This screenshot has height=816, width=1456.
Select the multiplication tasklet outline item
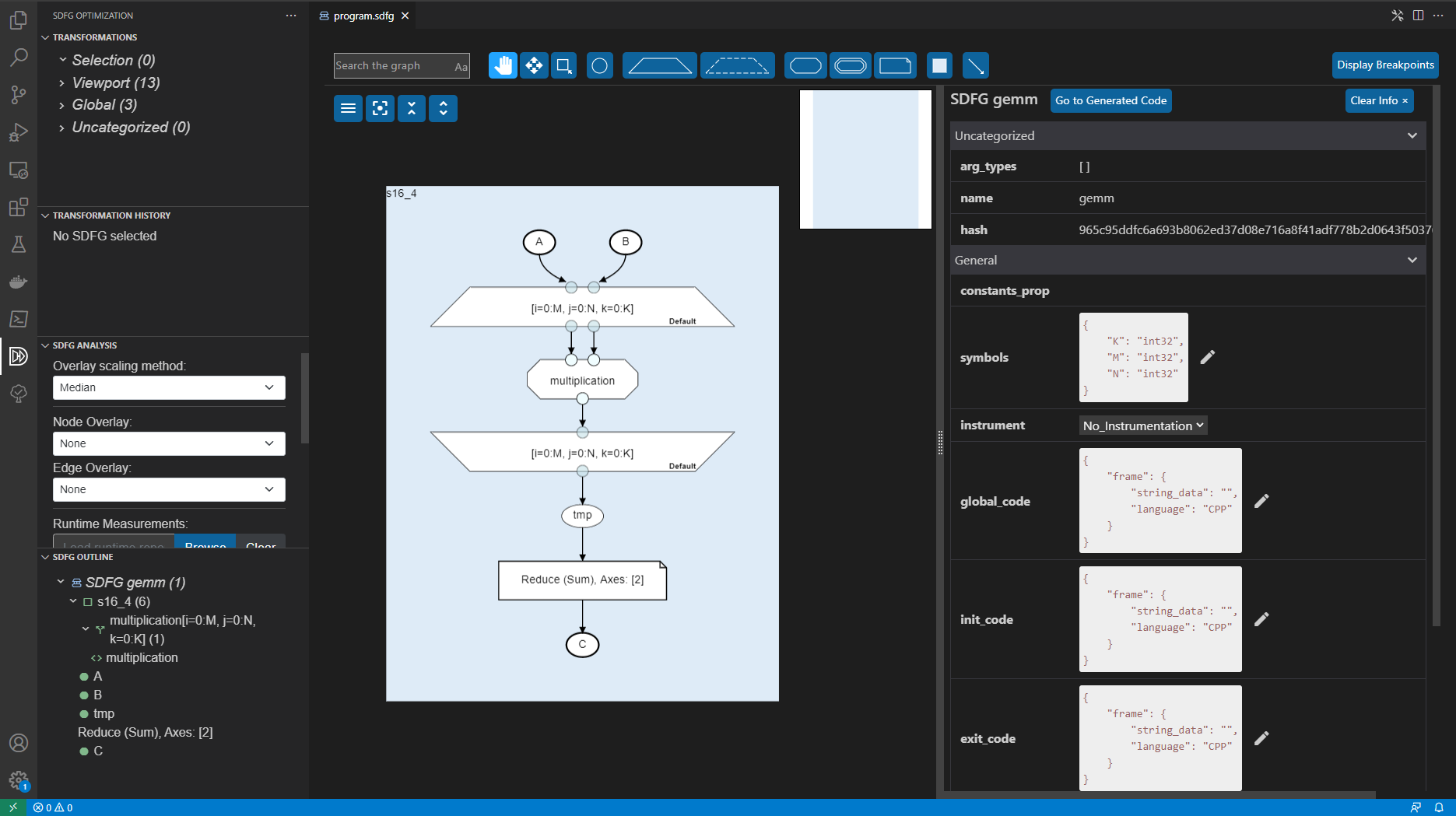coord(142,657)
